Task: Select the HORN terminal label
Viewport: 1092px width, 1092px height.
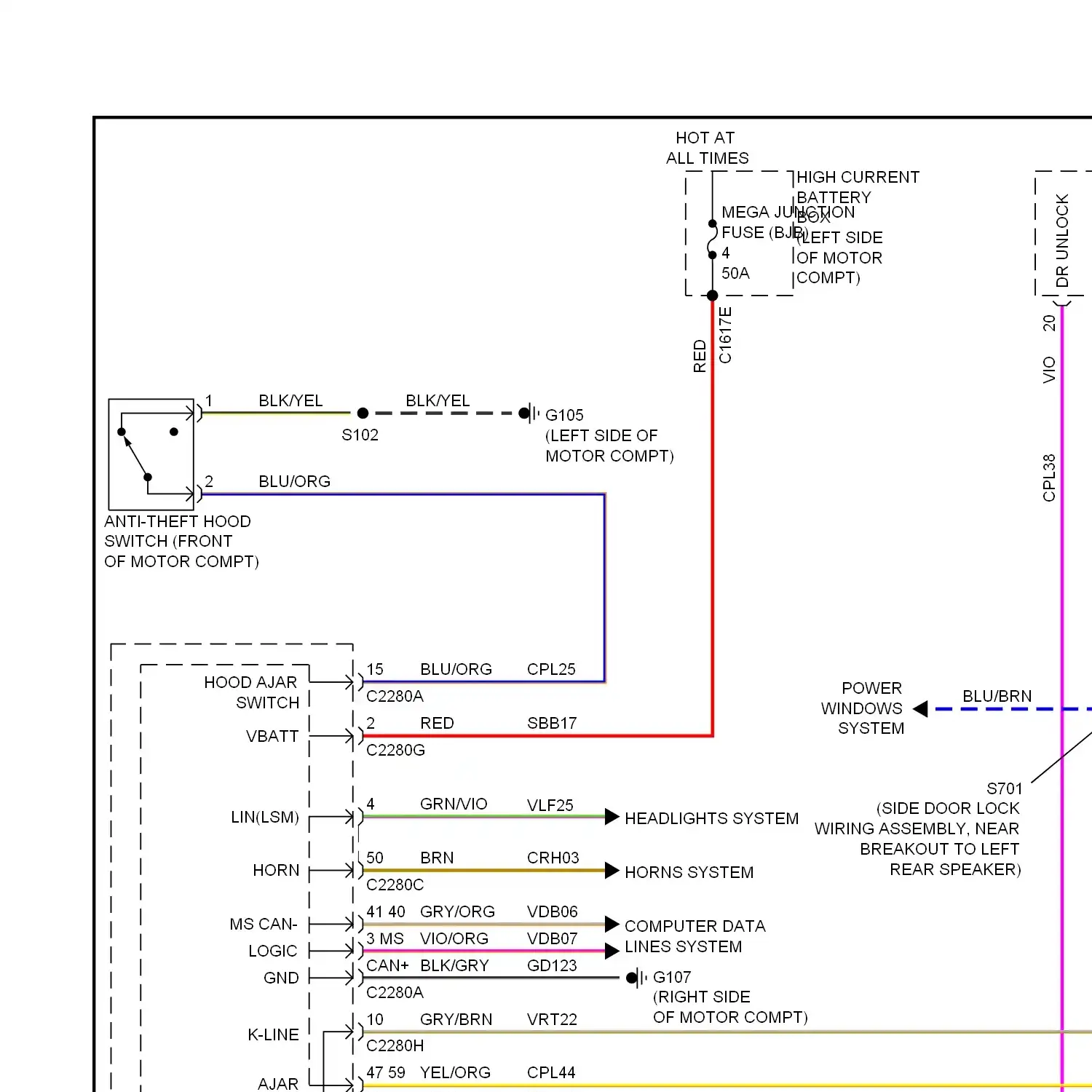Action: tap(276, 870)
